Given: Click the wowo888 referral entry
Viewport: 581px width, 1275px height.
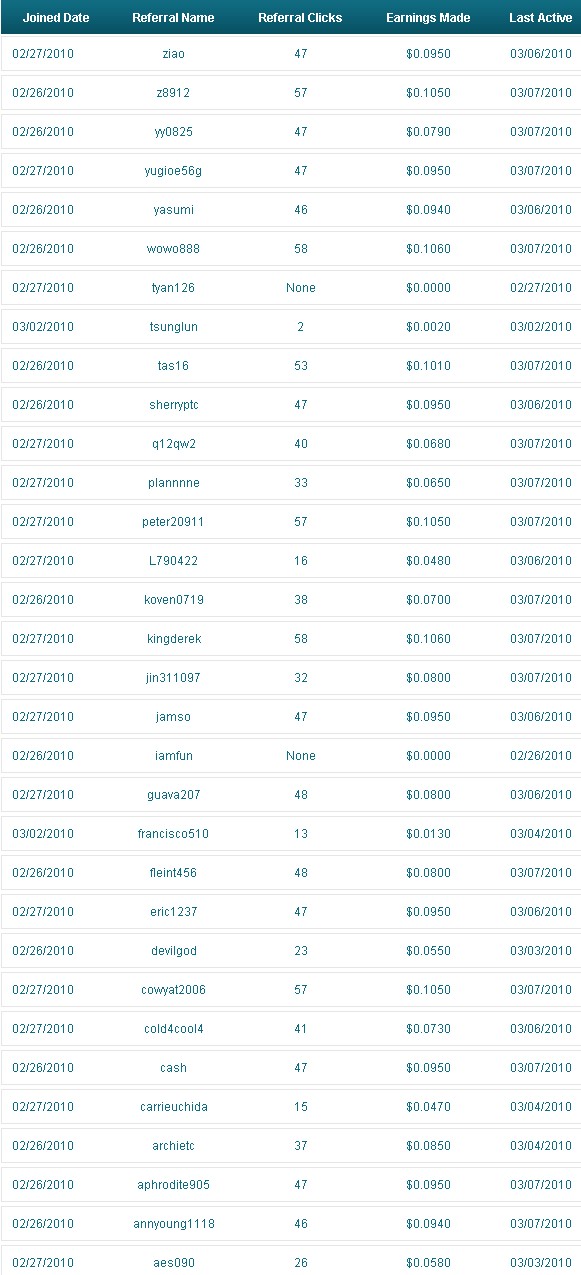Looking at the screenshot, I should click(173, 249).
